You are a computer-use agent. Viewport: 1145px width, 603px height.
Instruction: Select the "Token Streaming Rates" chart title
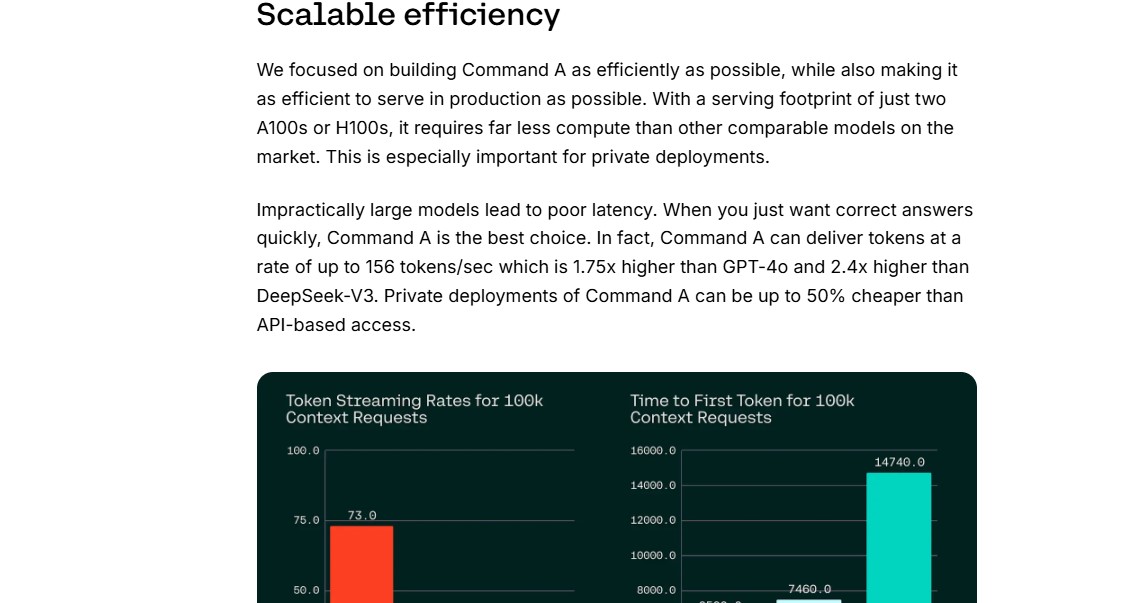click(414, 409)
